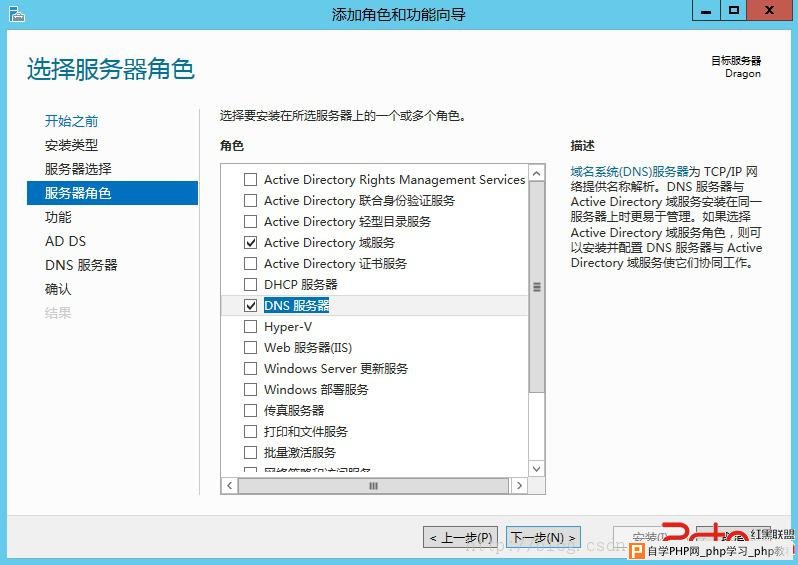The height and width of the screenshot is (565, 798).
Task: Close the Add Roles wizard window
Action: (769, 11)
